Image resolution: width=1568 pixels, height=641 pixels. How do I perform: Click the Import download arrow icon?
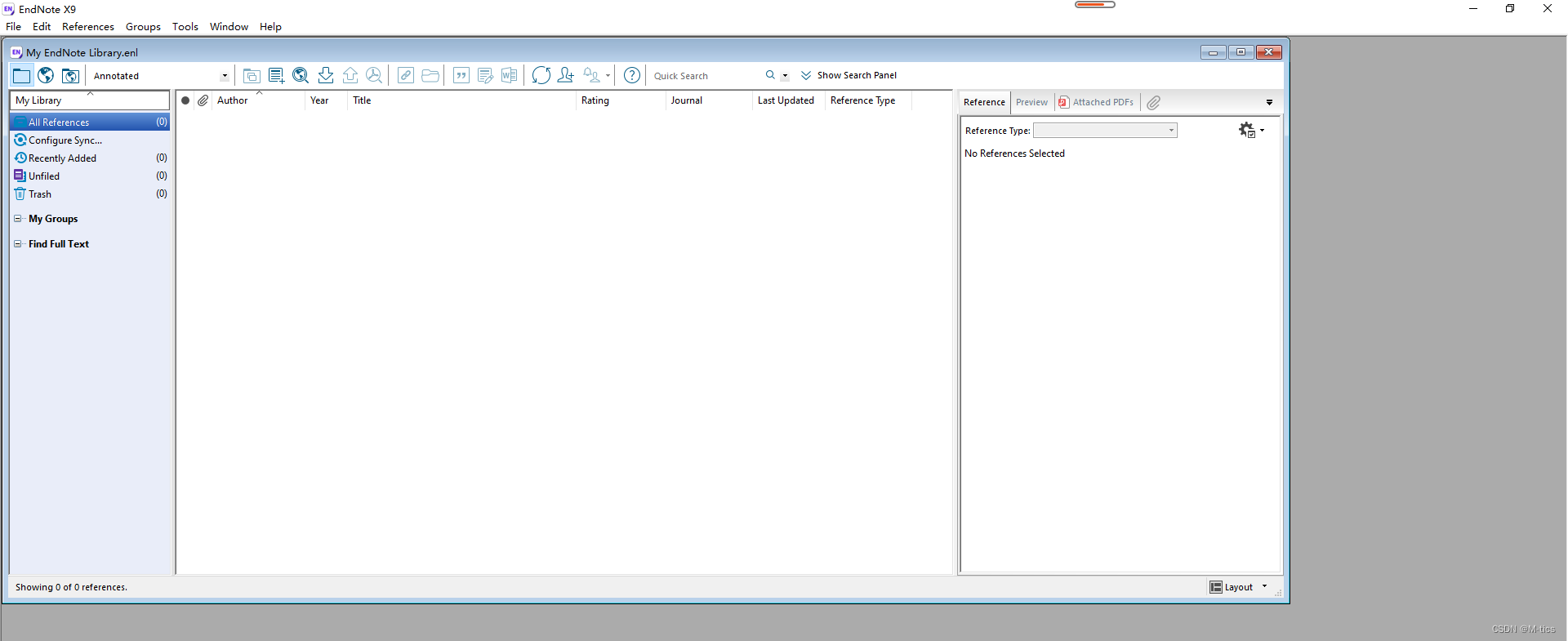tap(325, 76)
